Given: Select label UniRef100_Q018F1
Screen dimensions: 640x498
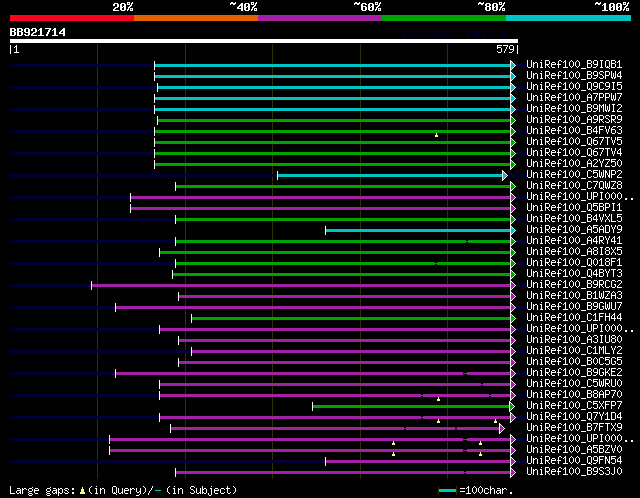Looking at the screenshot, I should 574,263.
